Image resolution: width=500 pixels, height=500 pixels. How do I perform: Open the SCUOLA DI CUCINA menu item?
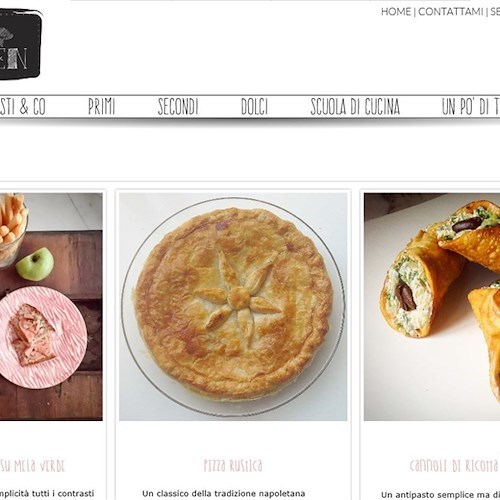[355, 107]
